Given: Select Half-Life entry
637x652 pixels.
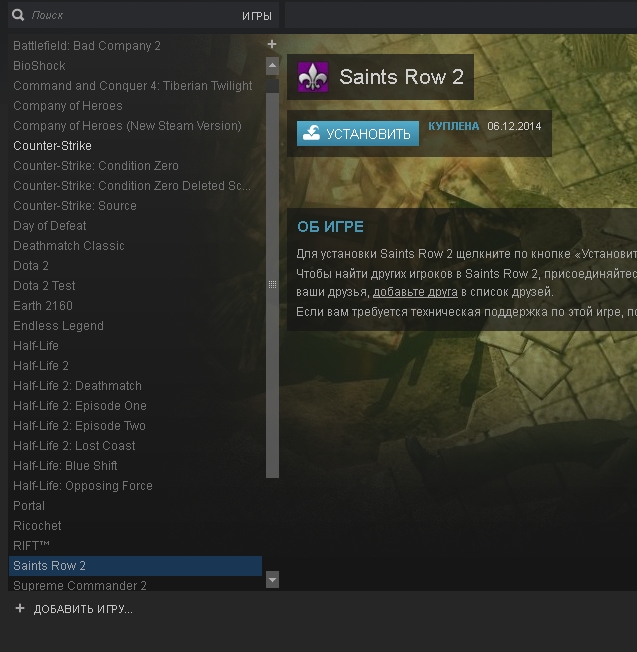Looking at the screenshot, I should pos(135,346).
